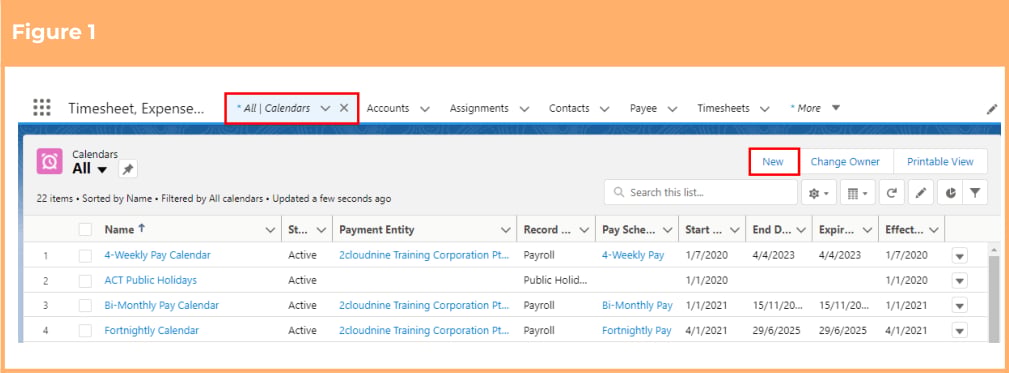Click the pencil icon to edit navigation bar
Image resolution: width=1009 pixels, height=373 pixels.
[x=992, y=109]
